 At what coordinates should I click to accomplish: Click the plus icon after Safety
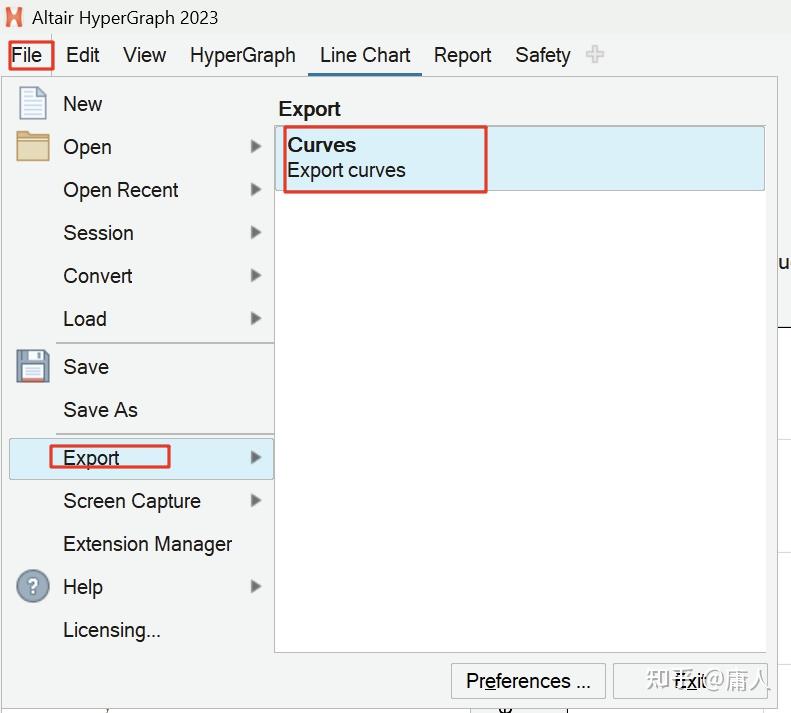pyautogui.click(x=595, y=55)
